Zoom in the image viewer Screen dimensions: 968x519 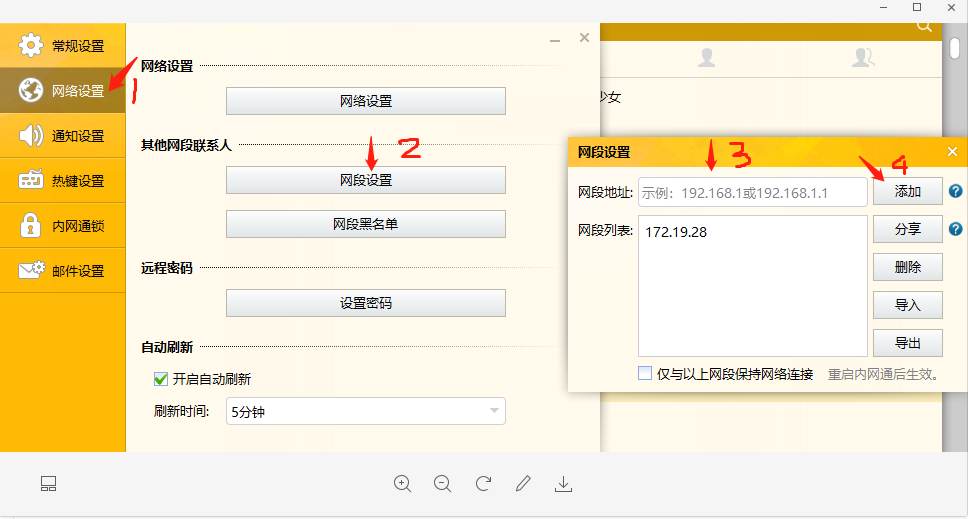tap(403, 484)
